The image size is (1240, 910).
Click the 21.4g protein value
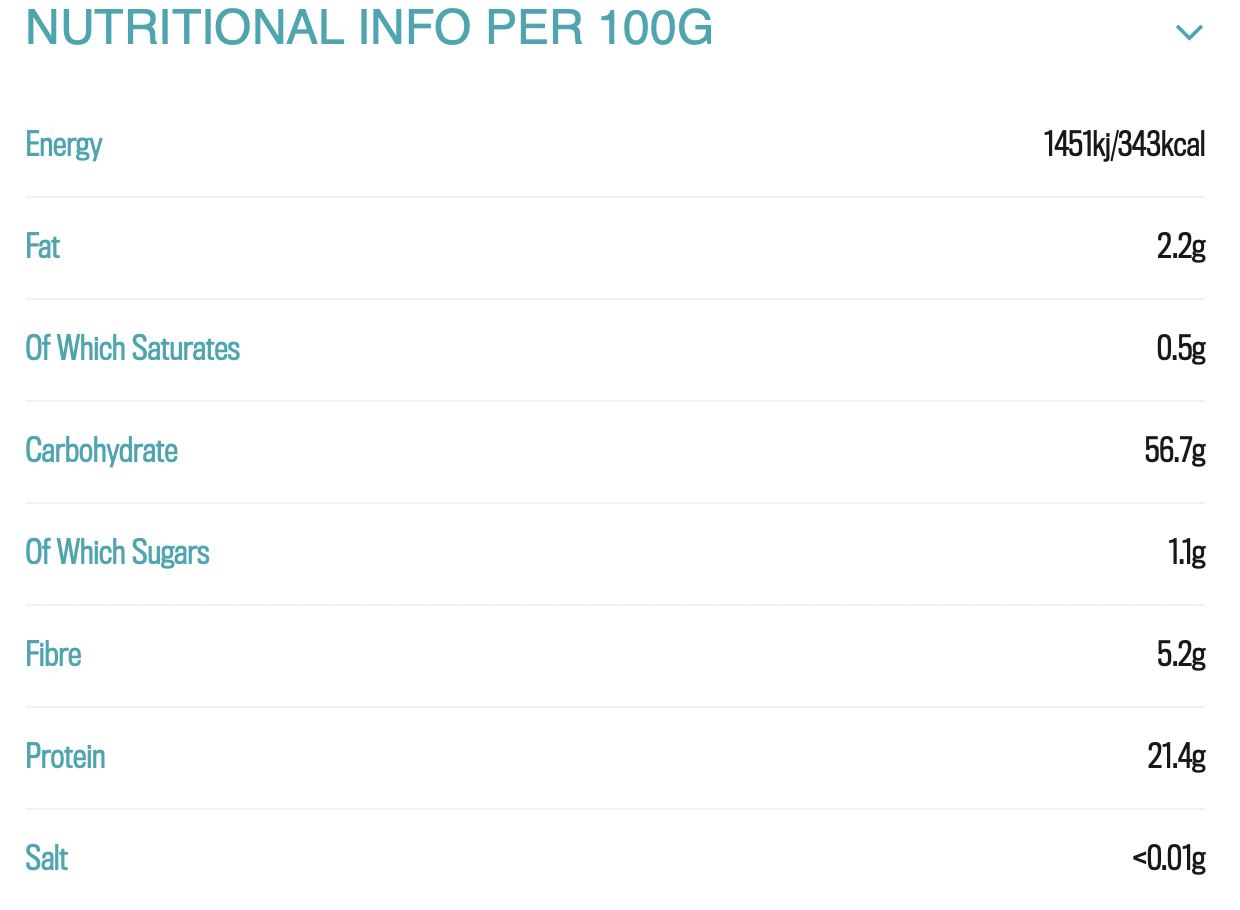[x=1176, y=757]
